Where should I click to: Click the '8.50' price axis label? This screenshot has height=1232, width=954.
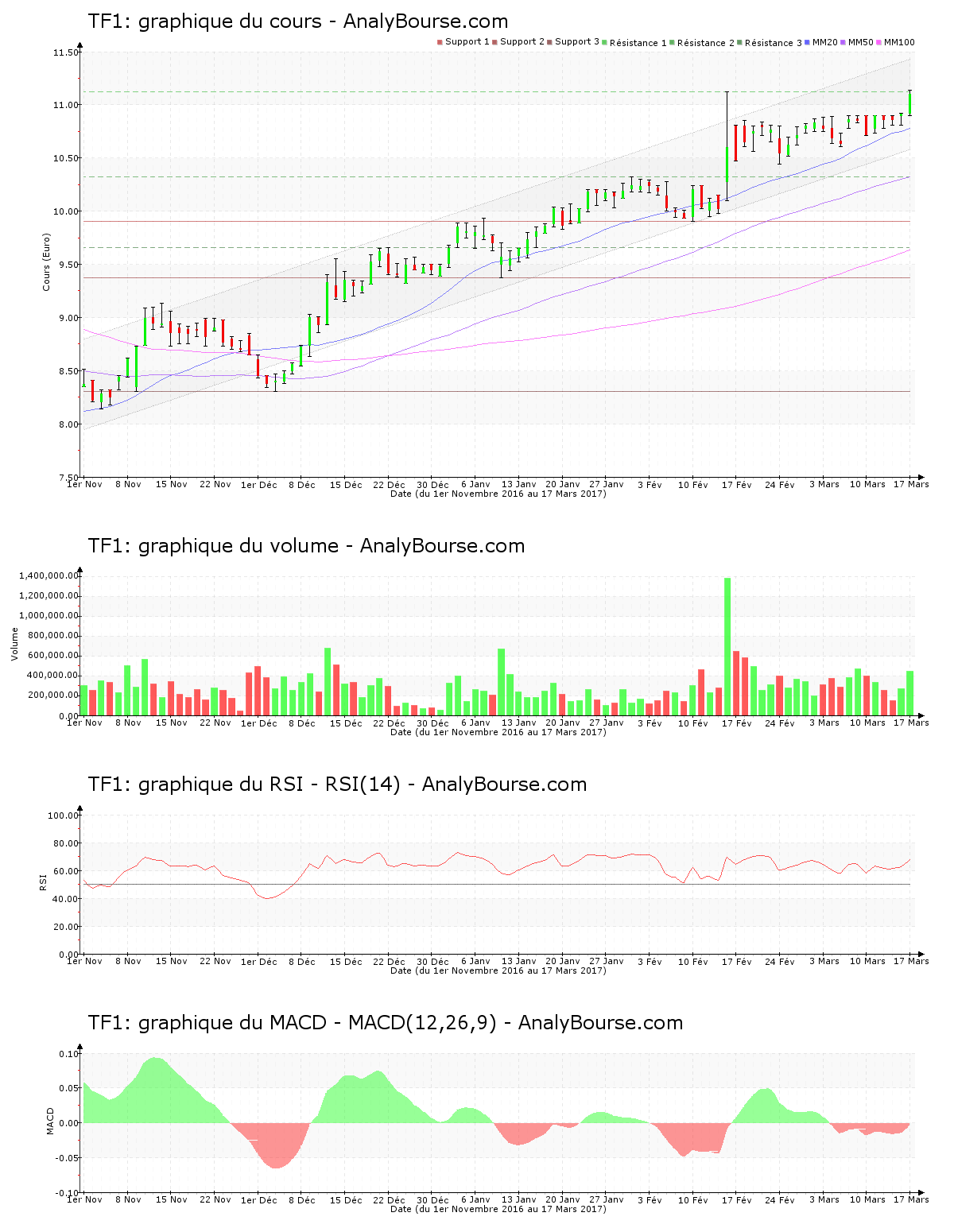click(68, 371)
